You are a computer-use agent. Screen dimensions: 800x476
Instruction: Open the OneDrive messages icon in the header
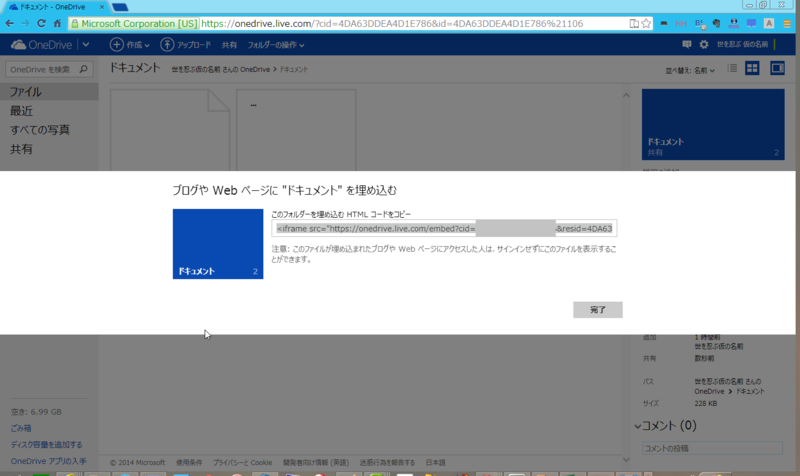point(687,44)
